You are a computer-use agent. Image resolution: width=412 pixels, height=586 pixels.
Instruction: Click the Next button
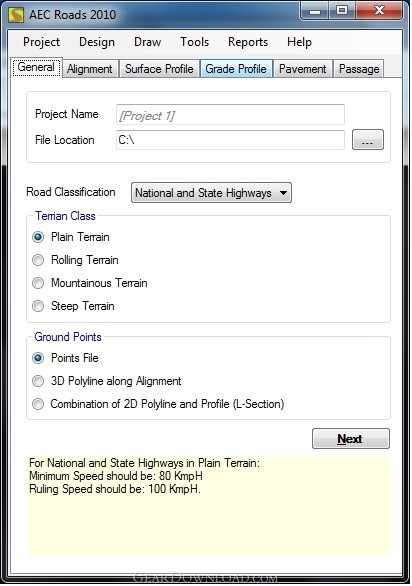(351, 438)
